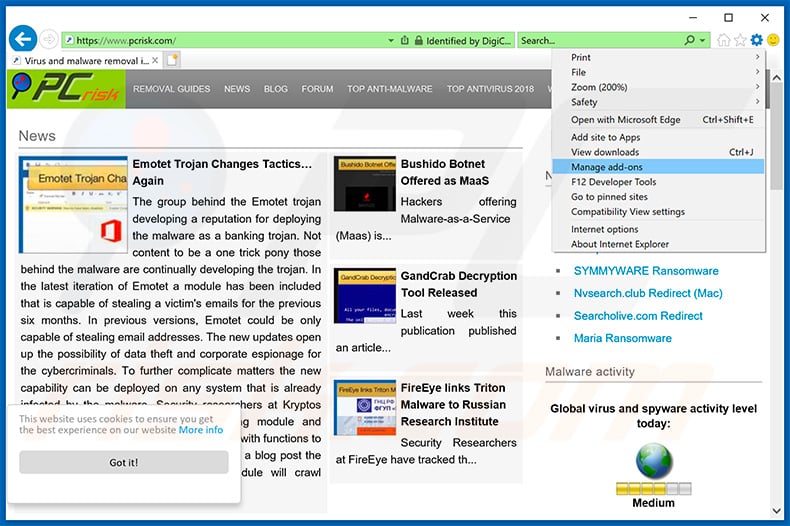This screenshot has height=526, width=790.
Task: Open TOP ANTIVIRUS 2018 nav item
Action: pos(490,89)
